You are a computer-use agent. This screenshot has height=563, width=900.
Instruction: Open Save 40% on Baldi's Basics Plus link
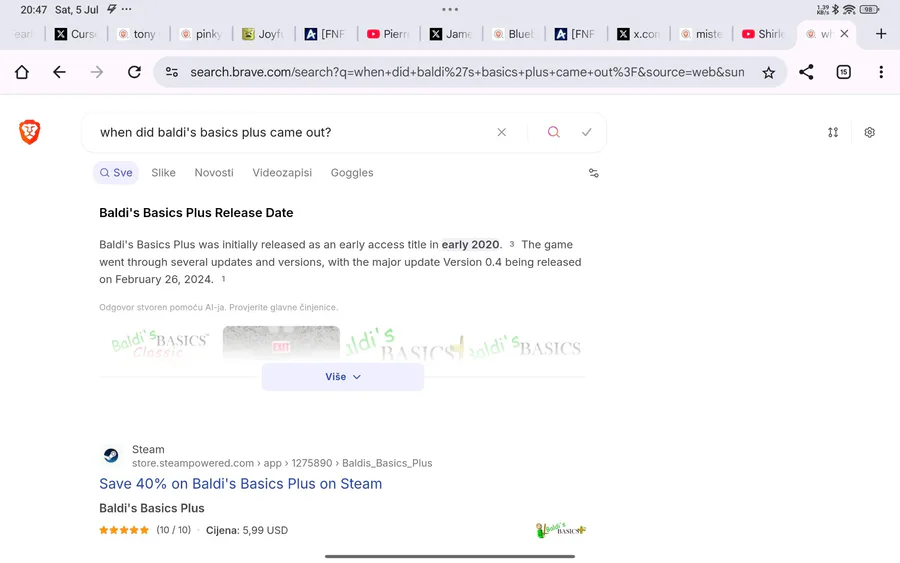click(x=240, y=484)
